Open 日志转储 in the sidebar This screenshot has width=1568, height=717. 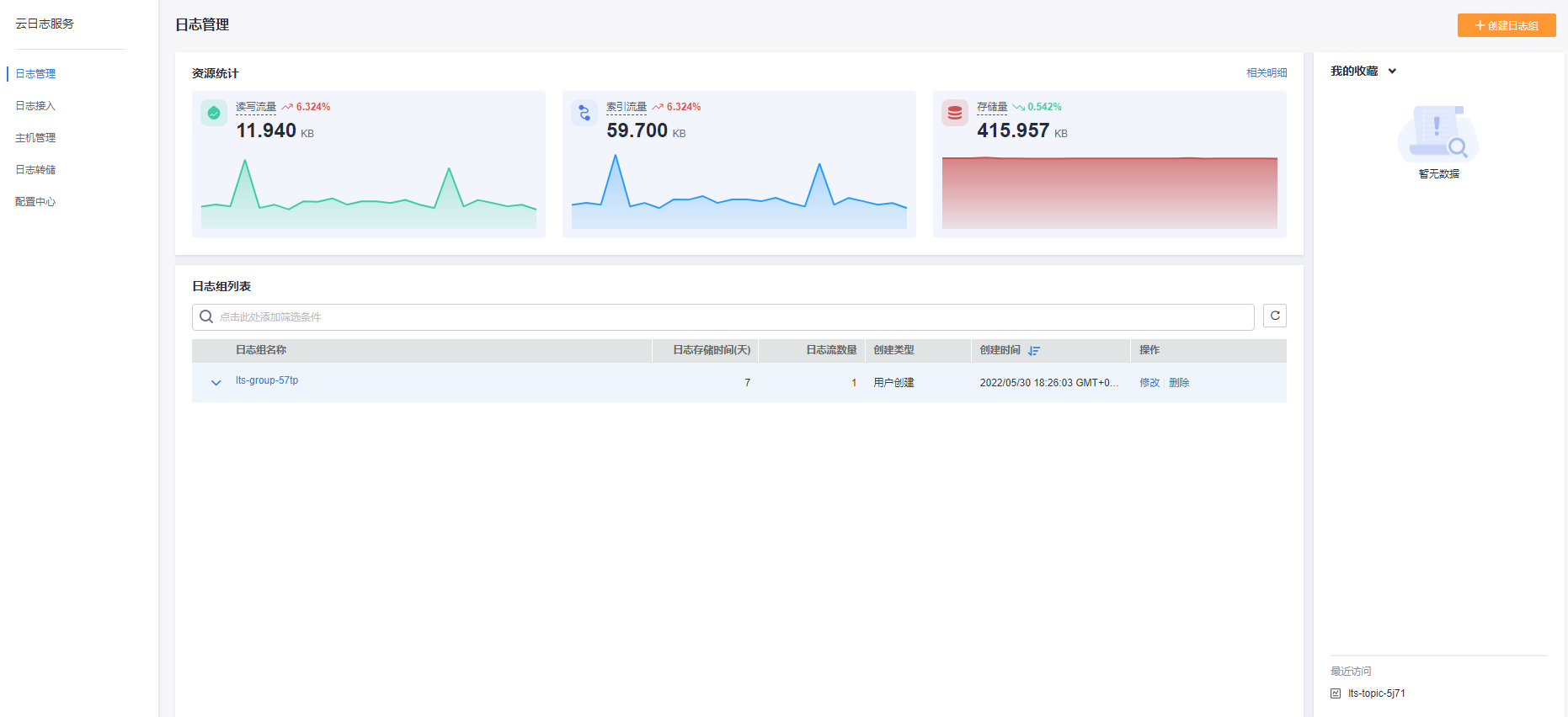point(35,170)
